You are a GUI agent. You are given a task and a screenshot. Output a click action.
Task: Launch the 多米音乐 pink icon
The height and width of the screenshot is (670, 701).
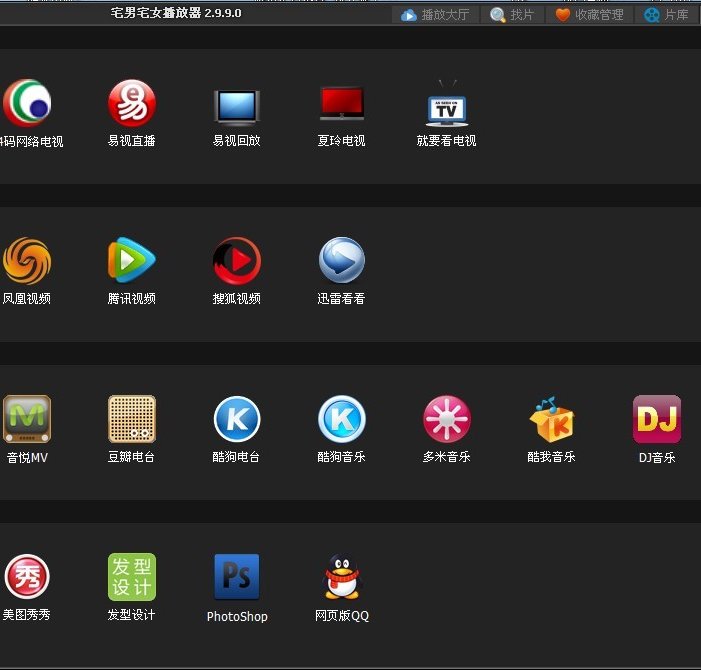(x=447, y=419)
